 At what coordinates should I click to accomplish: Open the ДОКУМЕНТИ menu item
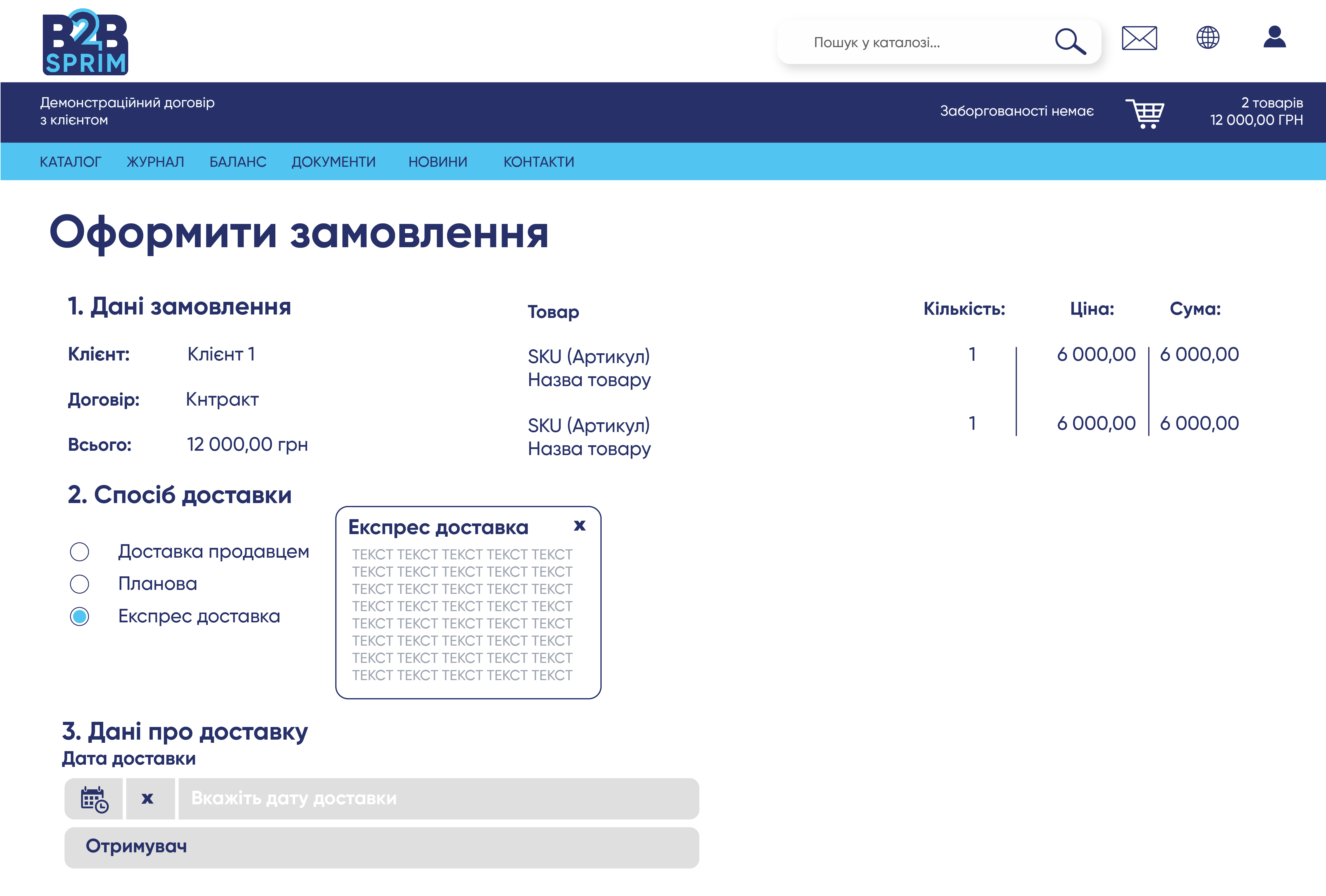[x=334, y=162]
